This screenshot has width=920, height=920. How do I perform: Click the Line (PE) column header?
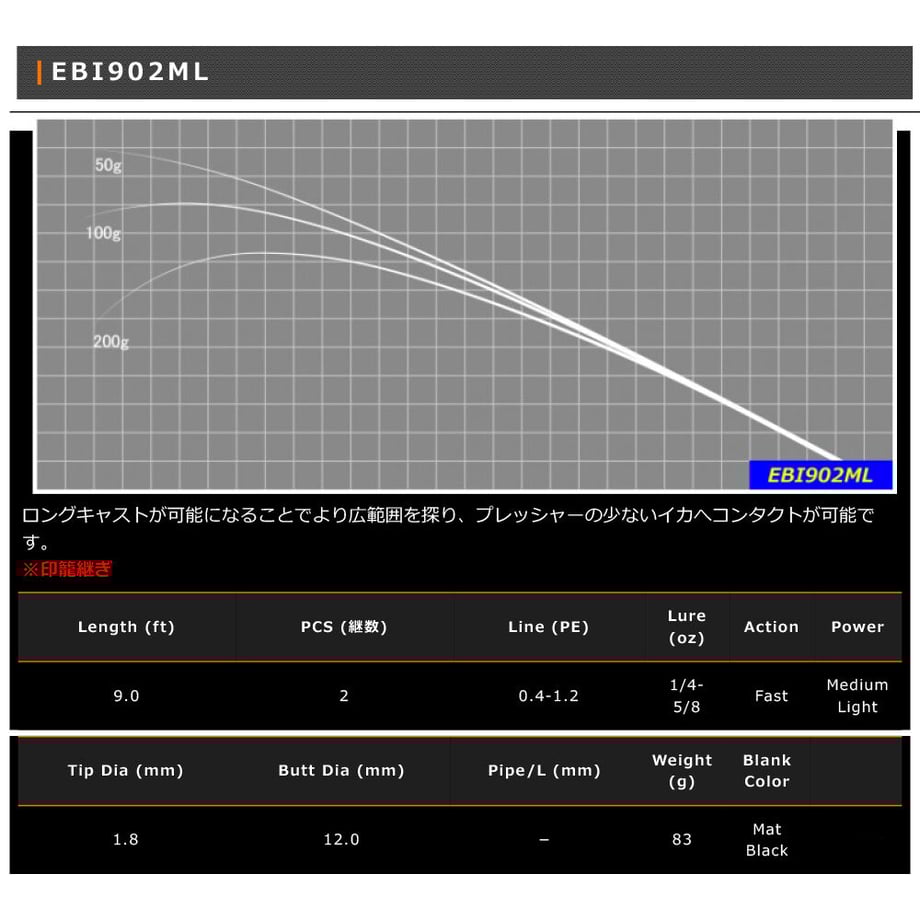point(548,627)
